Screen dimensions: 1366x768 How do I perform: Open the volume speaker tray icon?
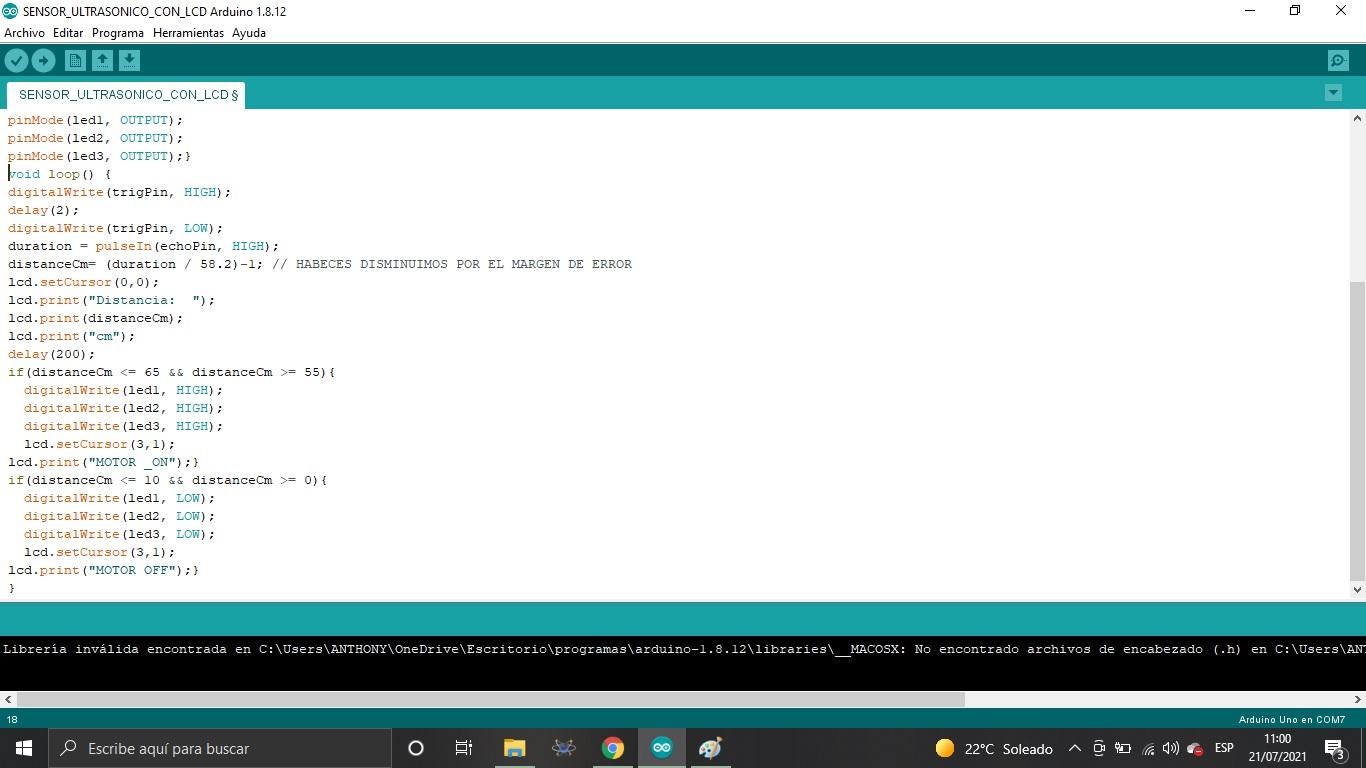(1170, 748)
